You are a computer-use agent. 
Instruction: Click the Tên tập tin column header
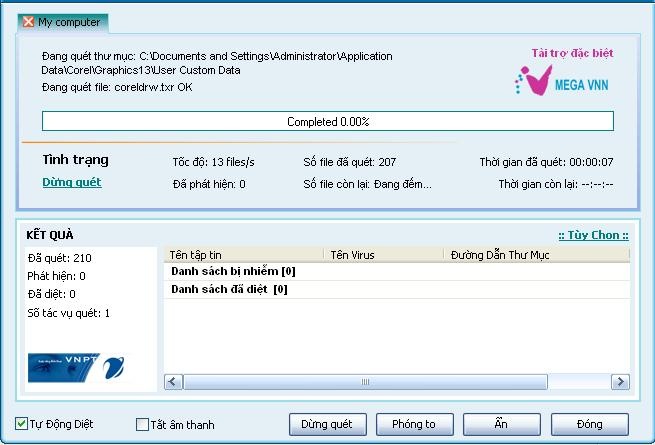click(244, 255)
